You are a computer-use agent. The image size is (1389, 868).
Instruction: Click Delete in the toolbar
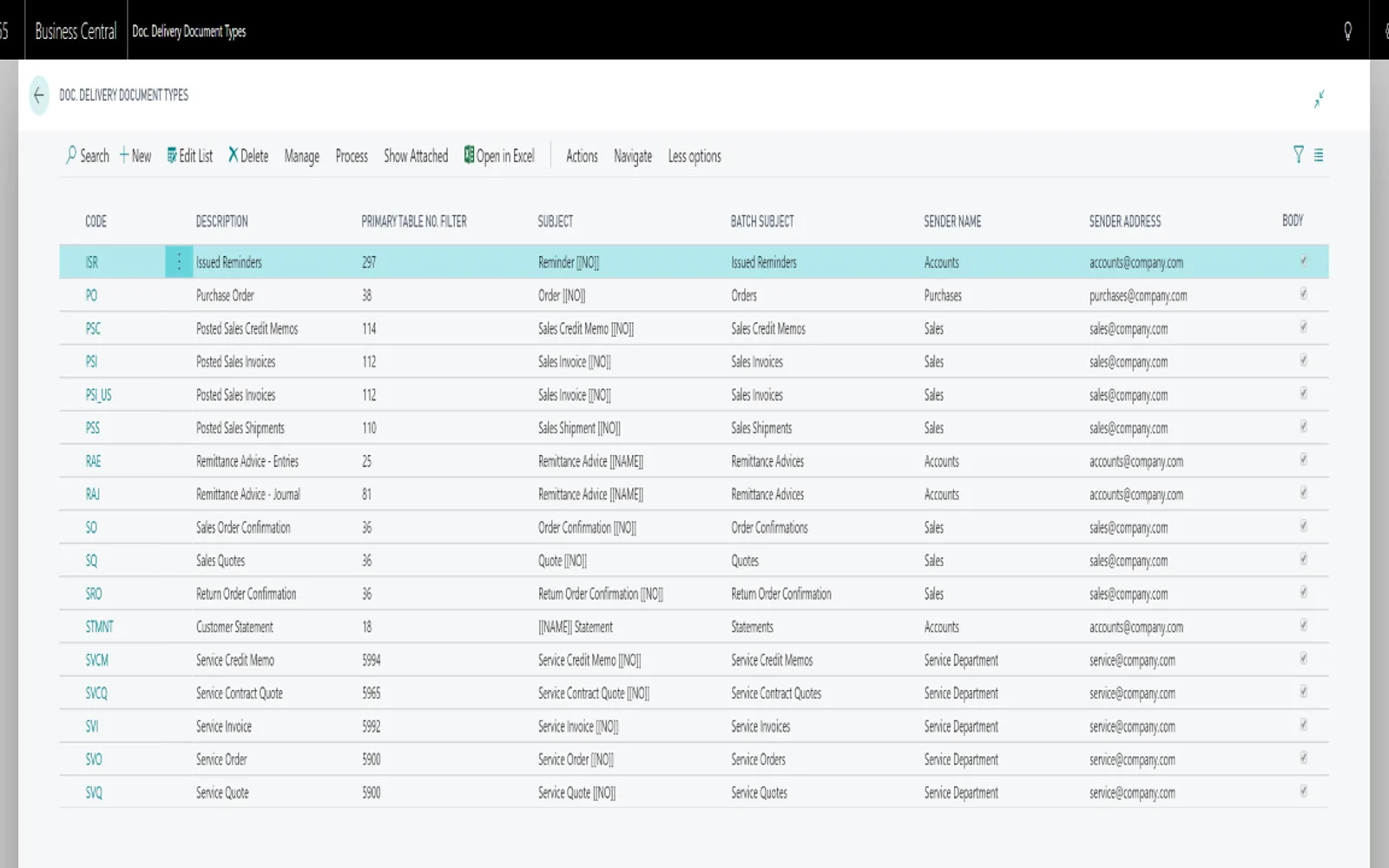pyautogui.click(x=248, y=155)
